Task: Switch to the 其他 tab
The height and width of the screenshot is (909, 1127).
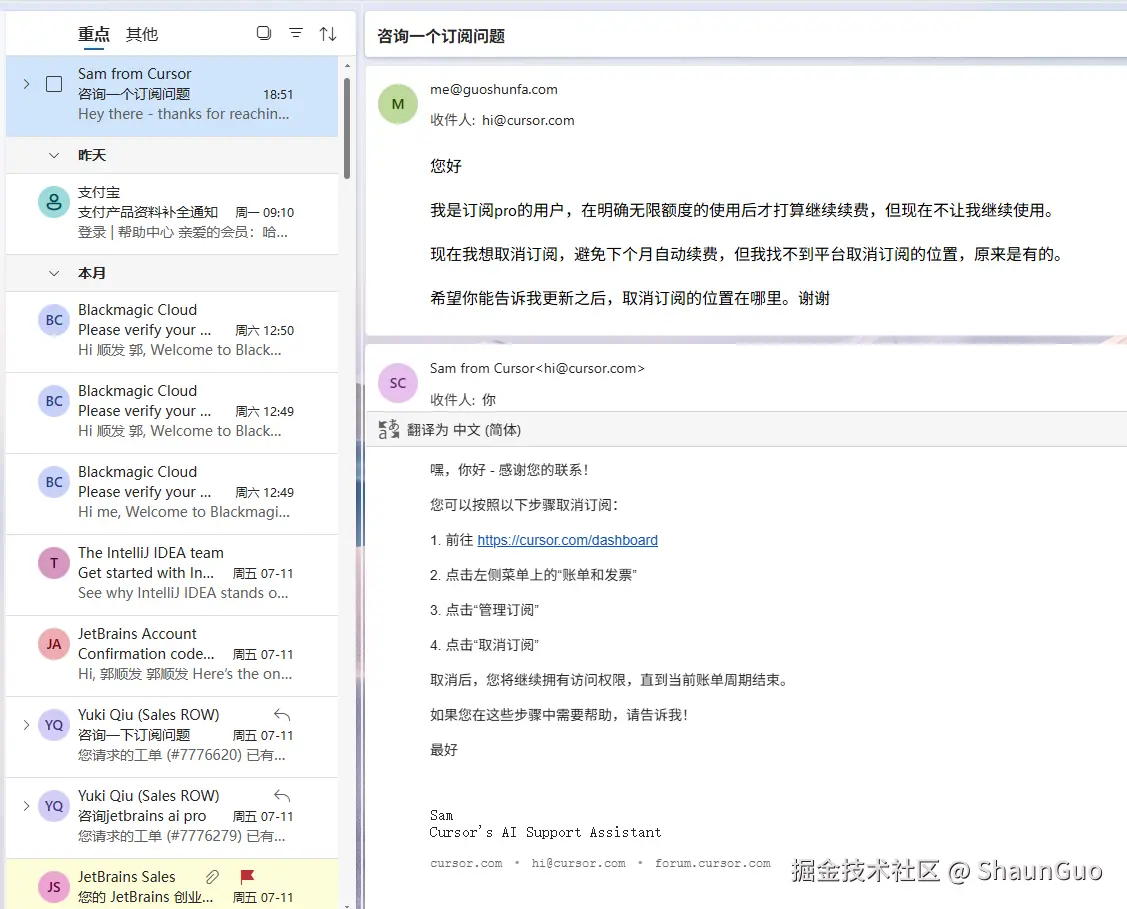Action: (141, 33)
